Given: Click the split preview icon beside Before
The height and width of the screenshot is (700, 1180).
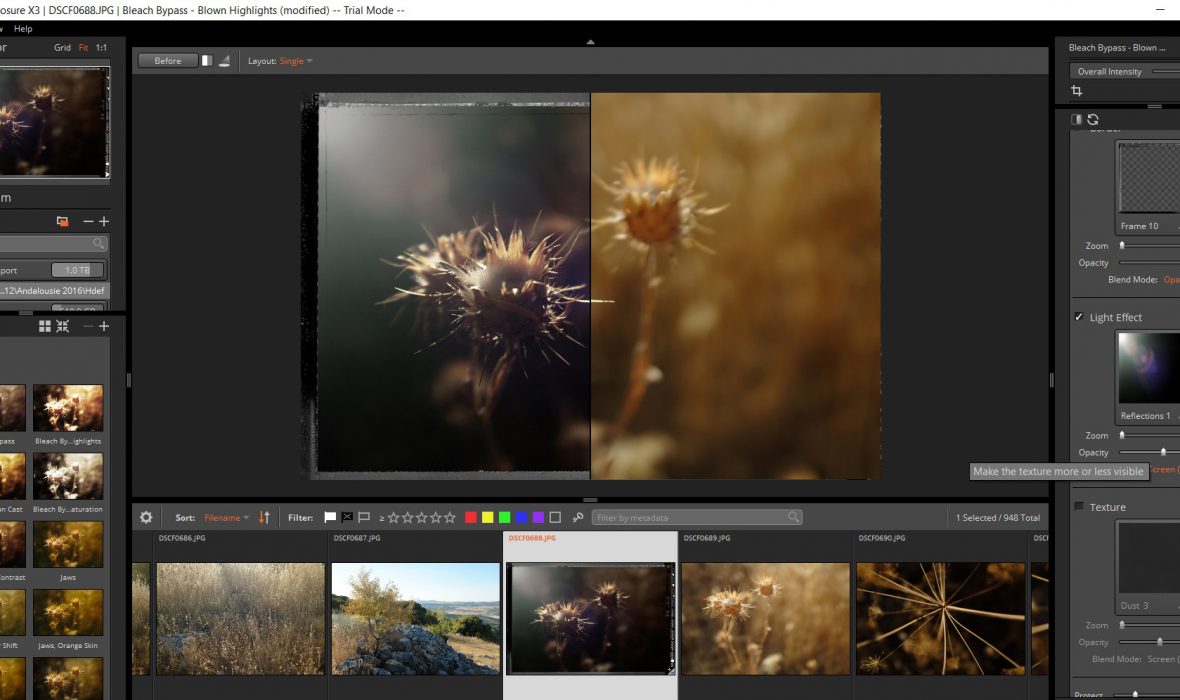Looking at the screenshot, I should (x=207, y=61).
